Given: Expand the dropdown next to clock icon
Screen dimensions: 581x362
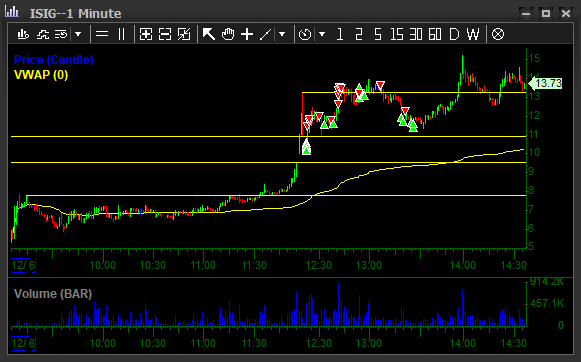Looking at the screenshot, I should click(x=322, y=34).
